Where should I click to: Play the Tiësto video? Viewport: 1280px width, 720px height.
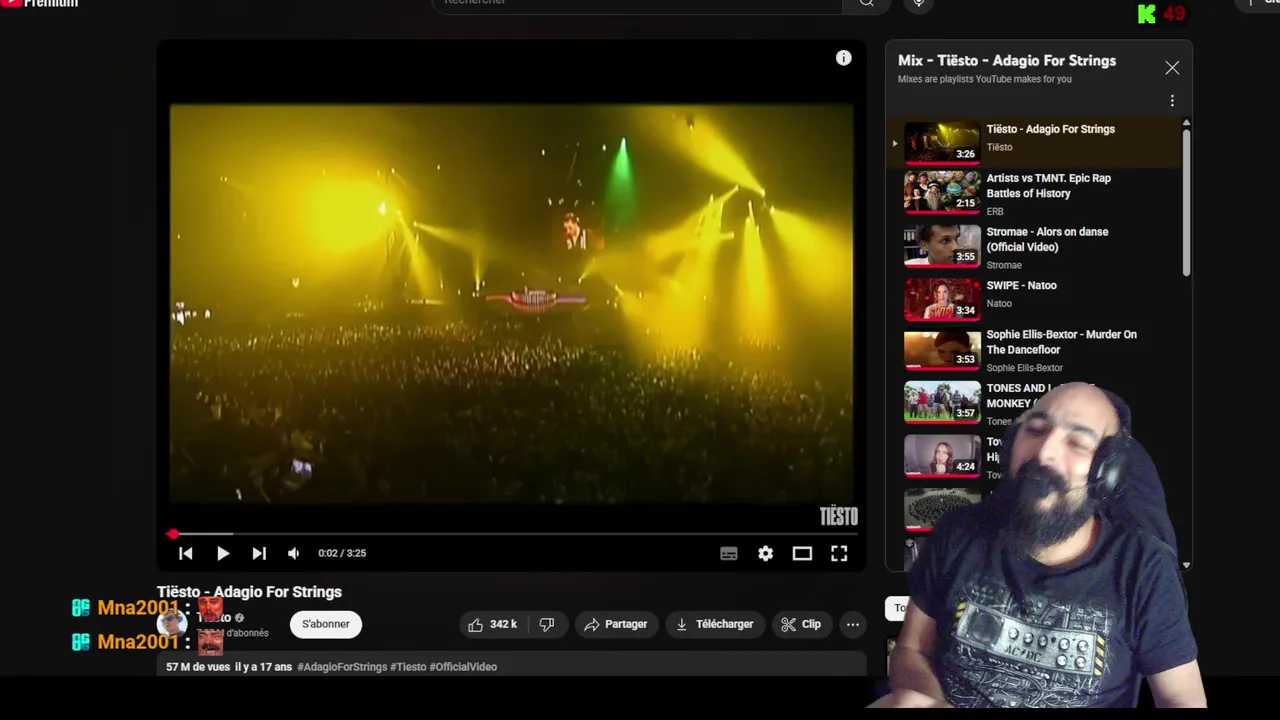pyautogui.click(x=223, y=553)
